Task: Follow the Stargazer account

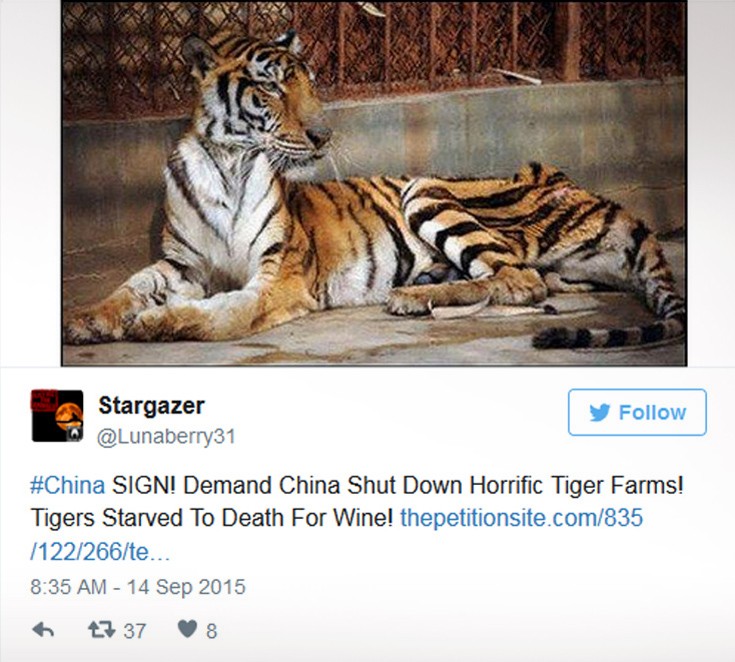Action: 637,412
